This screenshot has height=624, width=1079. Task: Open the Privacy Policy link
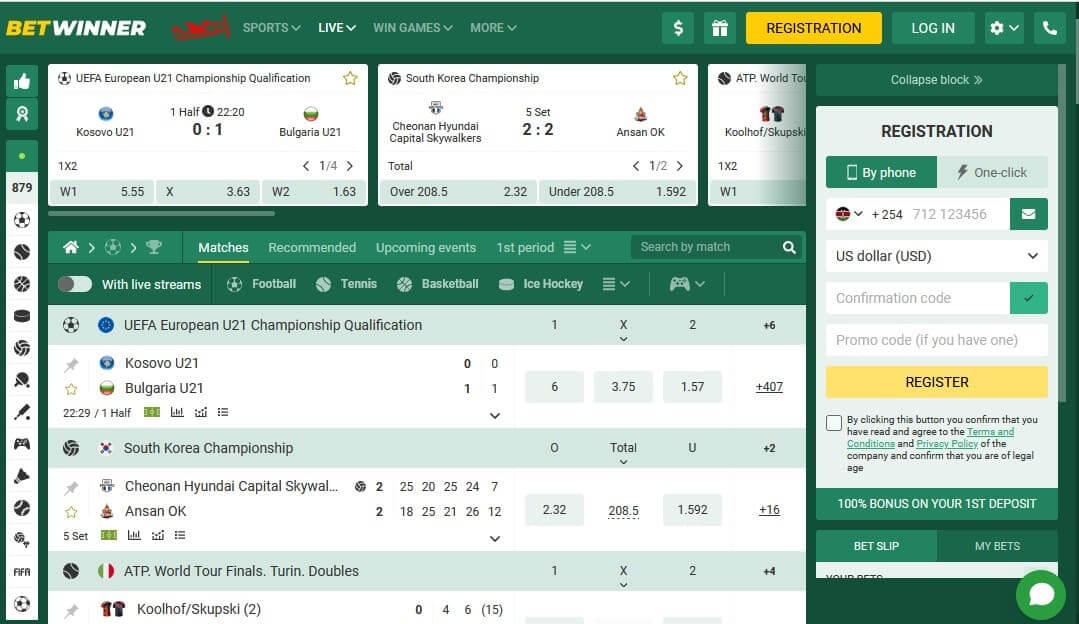tap(947, 444)
